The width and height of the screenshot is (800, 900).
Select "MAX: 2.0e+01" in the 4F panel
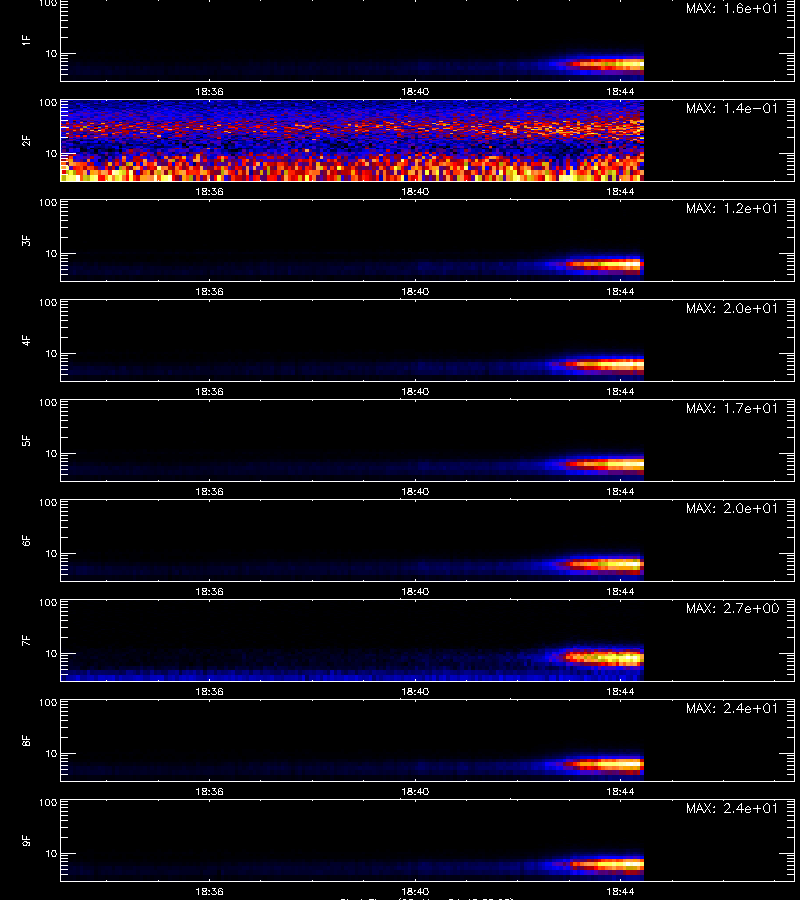pyautogui.click(x=732, y=308)
